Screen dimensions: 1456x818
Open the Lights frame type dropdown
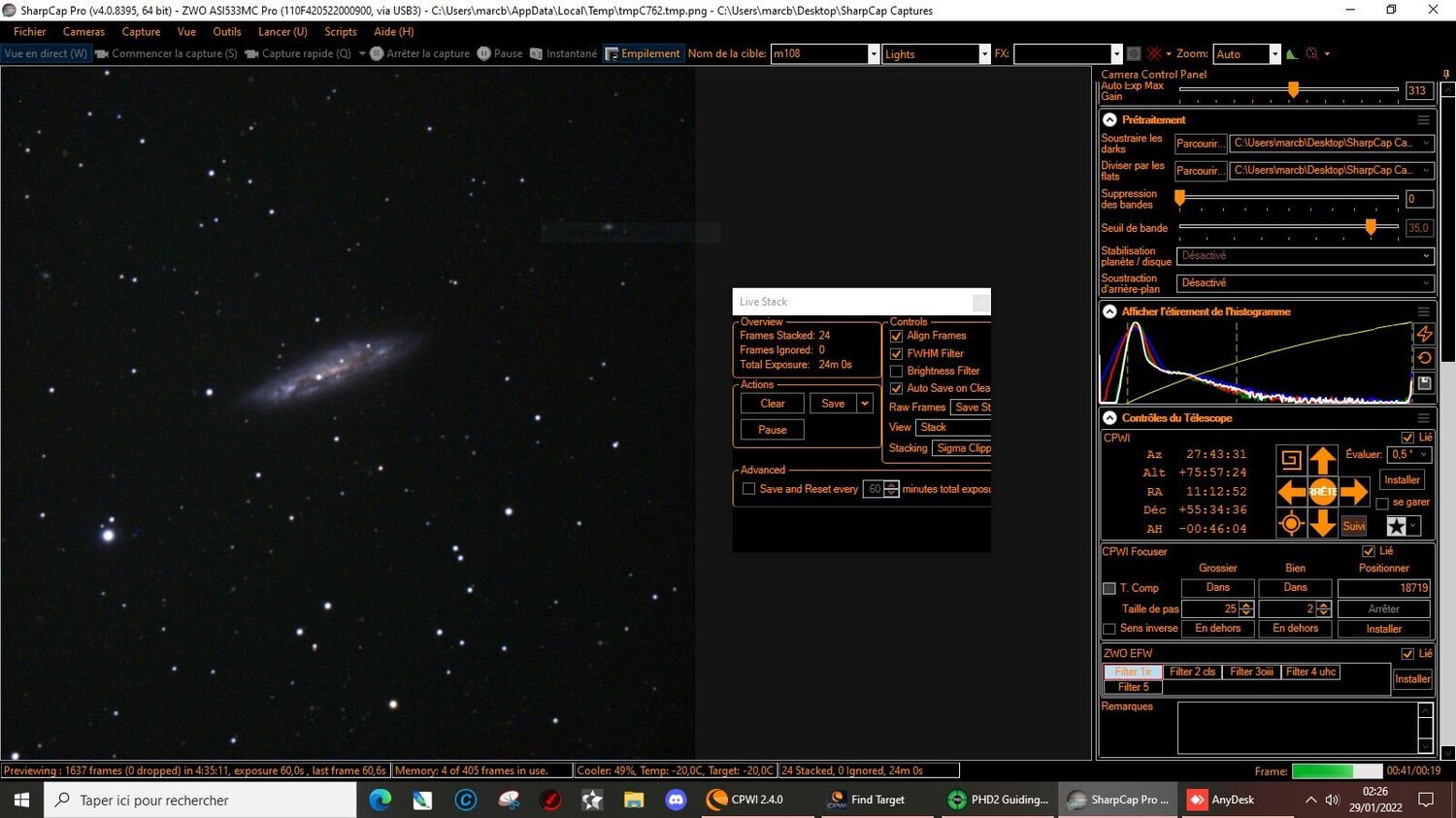pyautogui.click(x=984, y=54)
